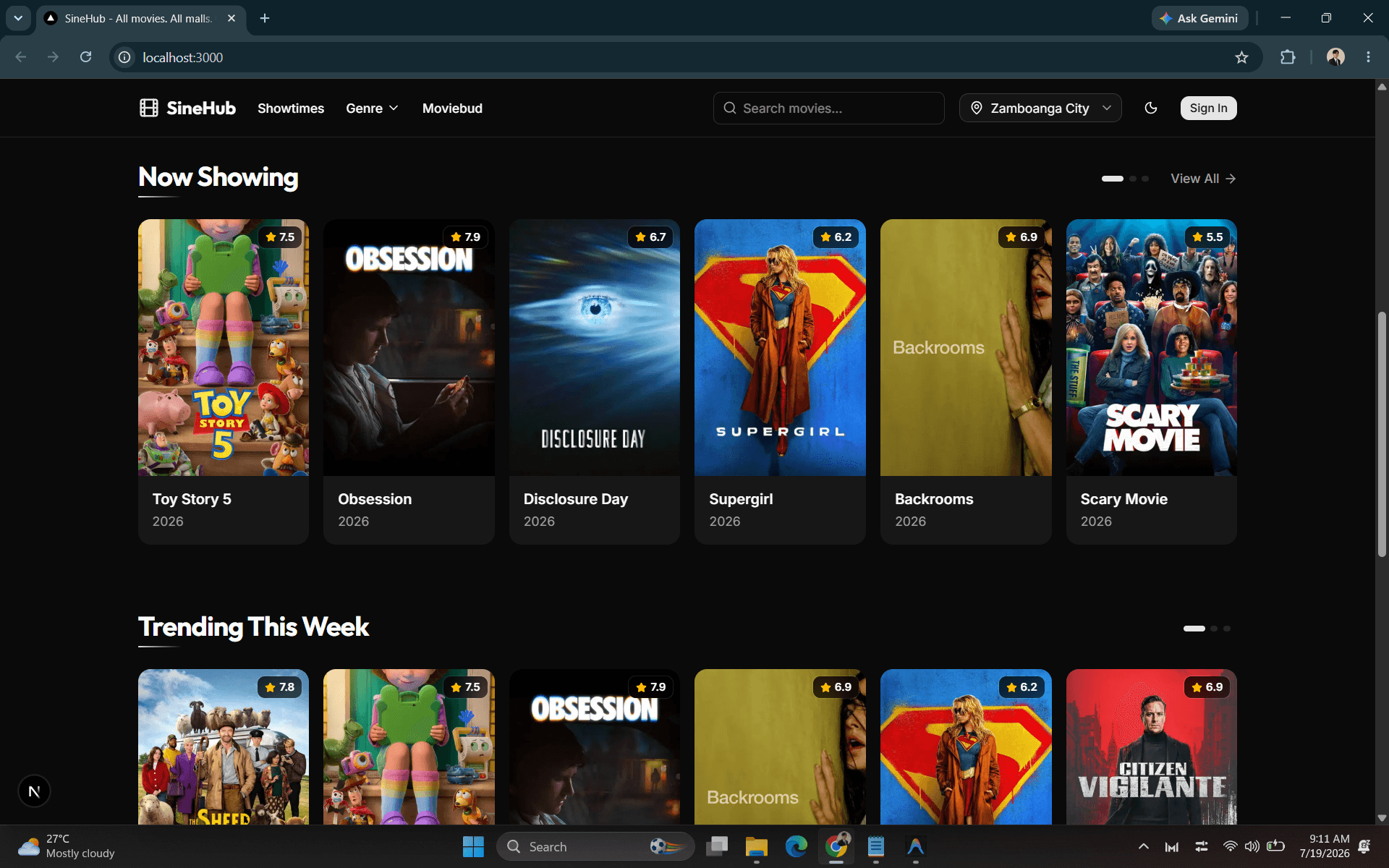The width and height of the screenshot is (1389, 868).
Task: View site information icon in address bar
Action: pyautogui.click(x=124, y=57)
